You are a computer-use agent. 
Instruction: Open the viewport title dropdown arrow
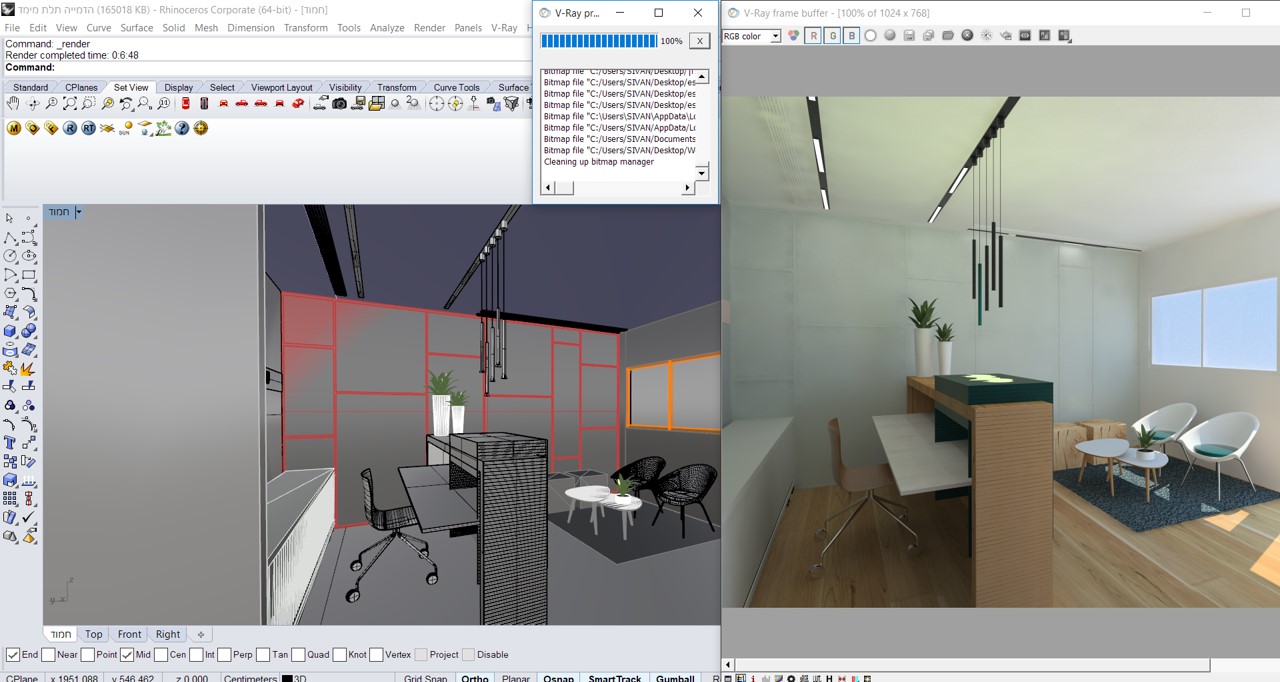(x=78, y=212)
